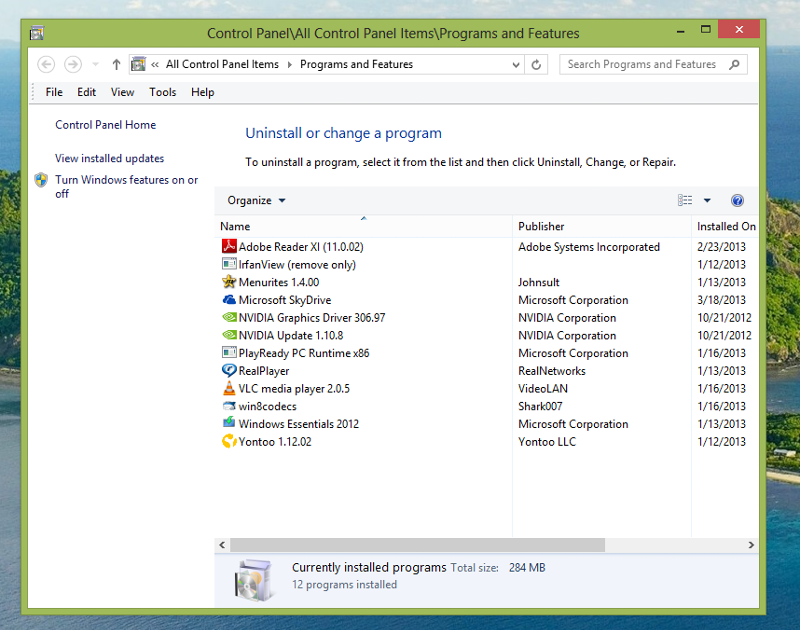This screenshot has height=630, width=800.
Task: Open the Help menu
Action: 203,92
